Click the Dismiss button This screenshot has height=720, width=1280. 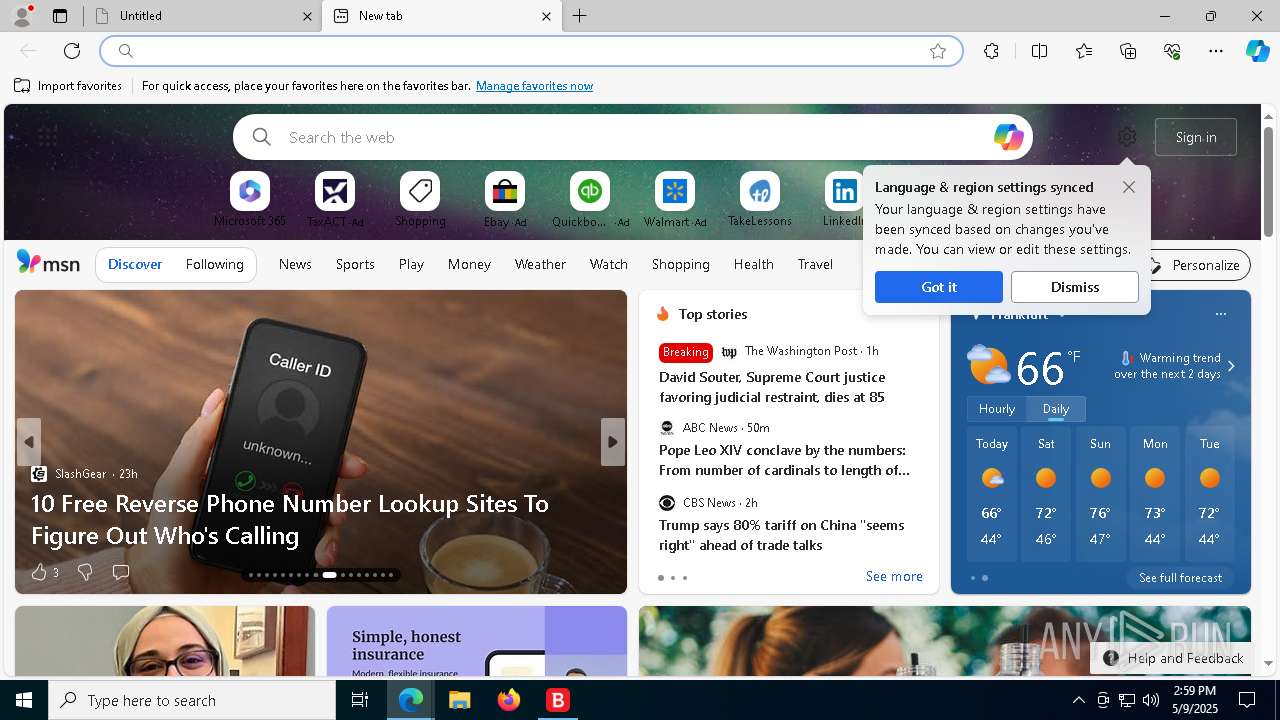[x=1075, y=287]
